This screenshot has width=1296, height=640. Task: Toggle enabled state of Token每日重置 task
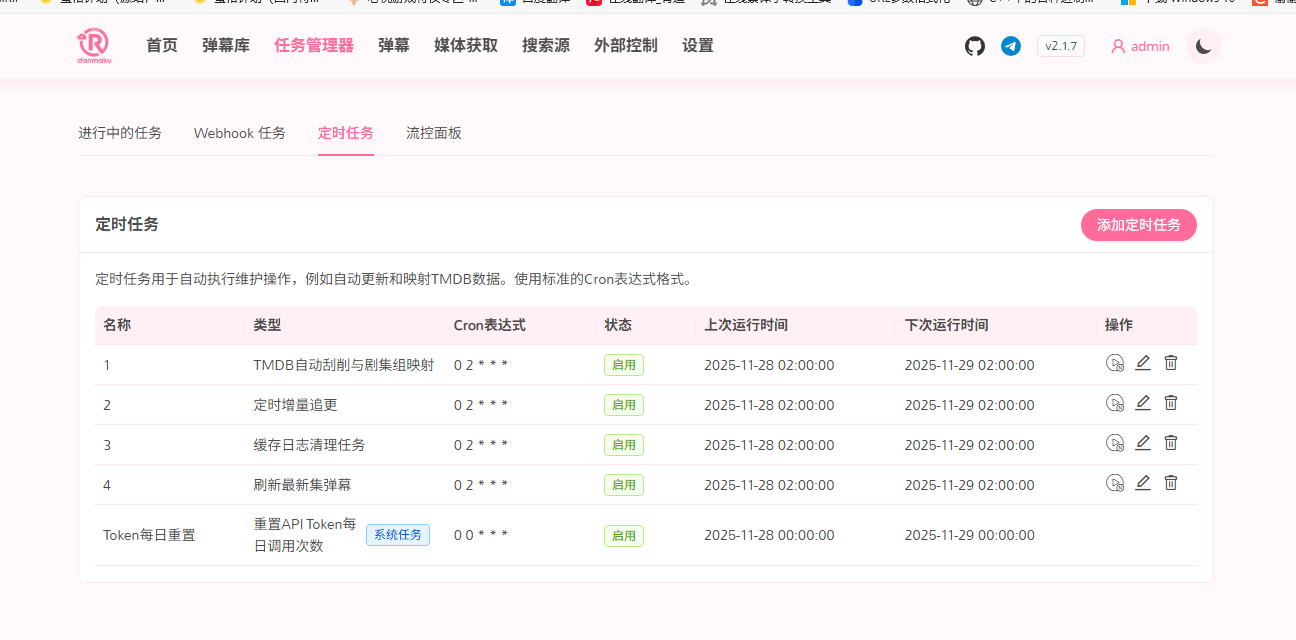pos(623,535)
